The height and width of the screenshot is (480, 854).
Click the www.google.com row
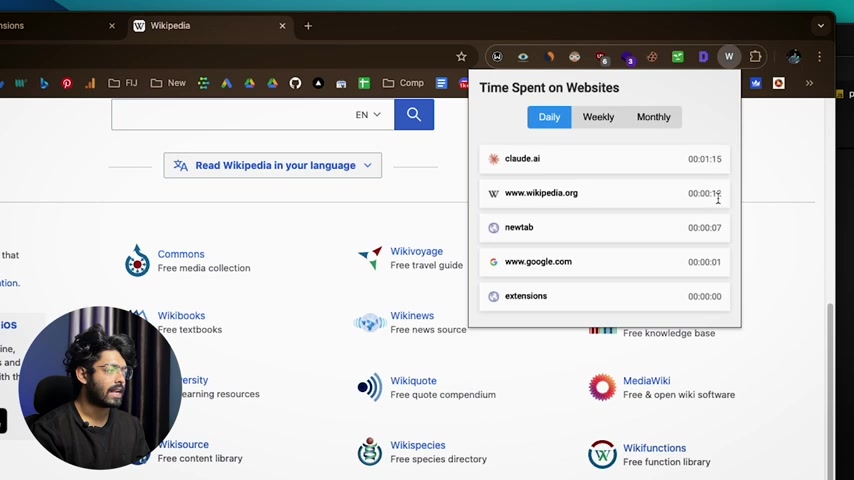pos(605,262)
